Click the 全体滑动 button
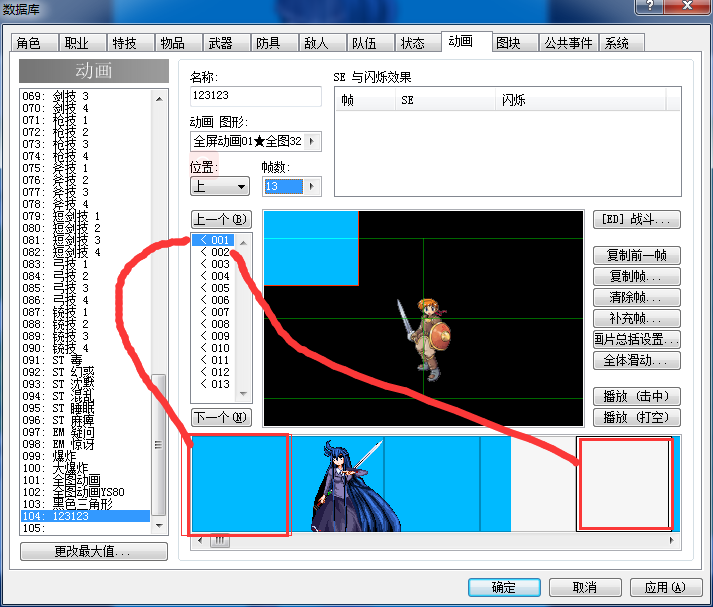The width and height of the screenshot is (713, 607). pos(637,361)
